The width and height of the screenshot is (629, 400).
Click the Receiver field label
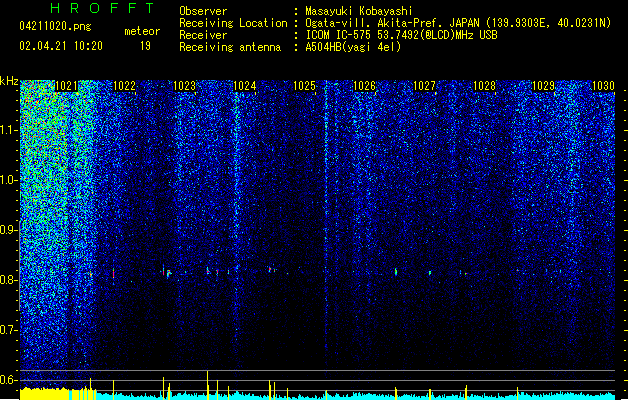[x=203, y=35]
